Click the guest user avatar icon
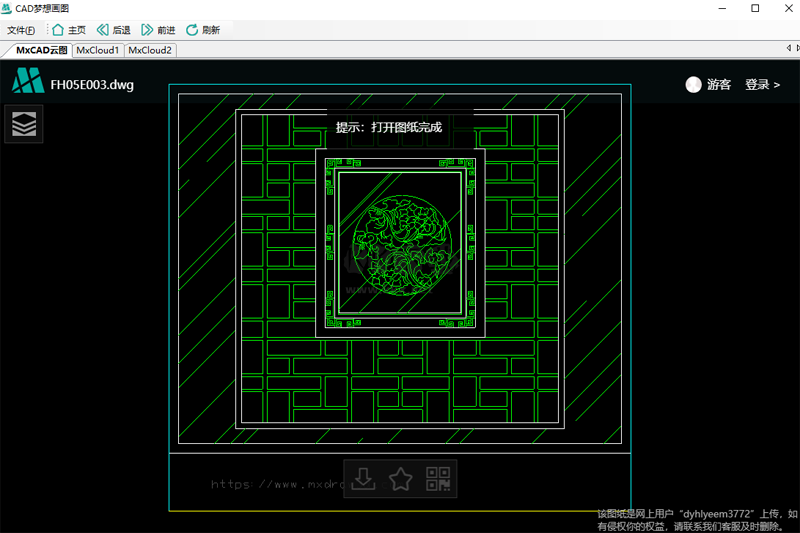The image size is (800, 533). [693, 85]
